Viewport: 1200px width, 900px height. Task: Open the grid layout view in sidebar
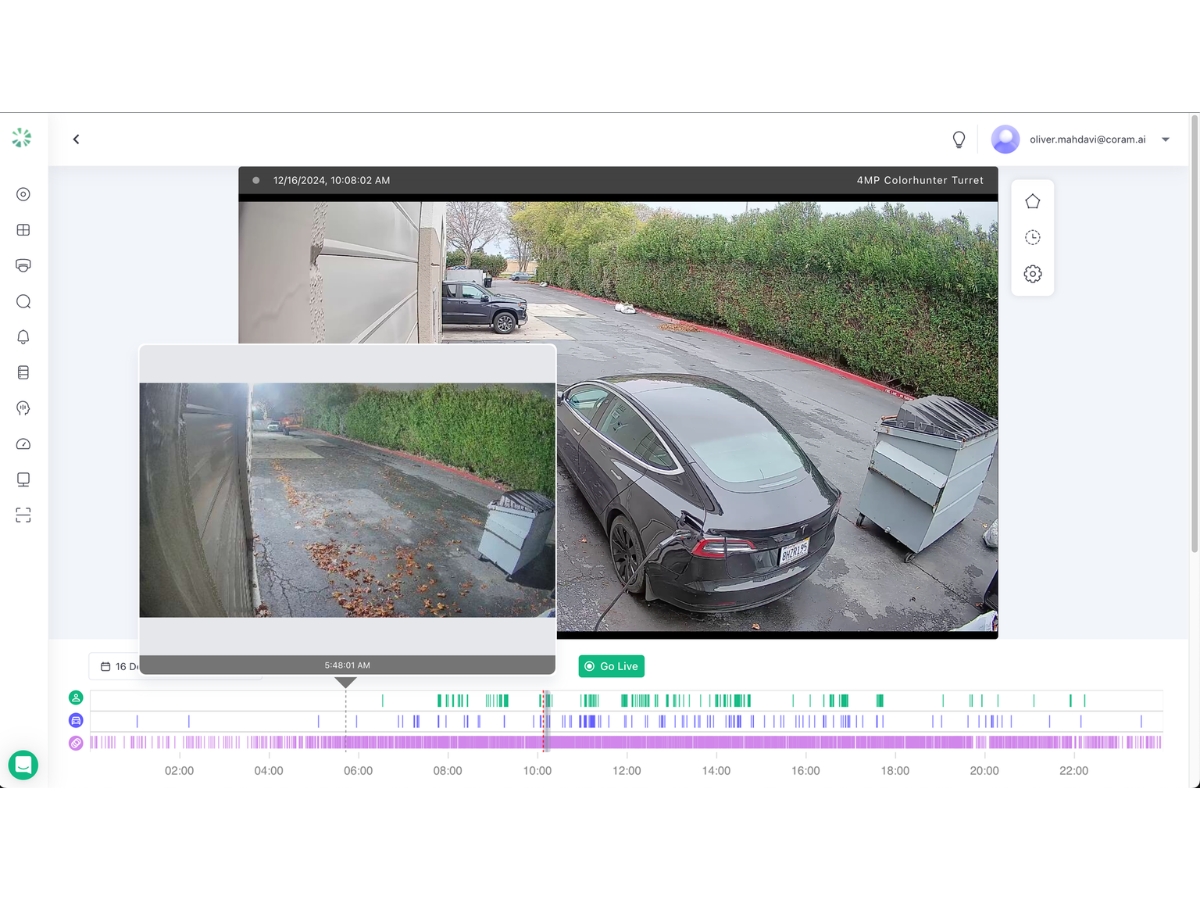(x=23, y=230)
